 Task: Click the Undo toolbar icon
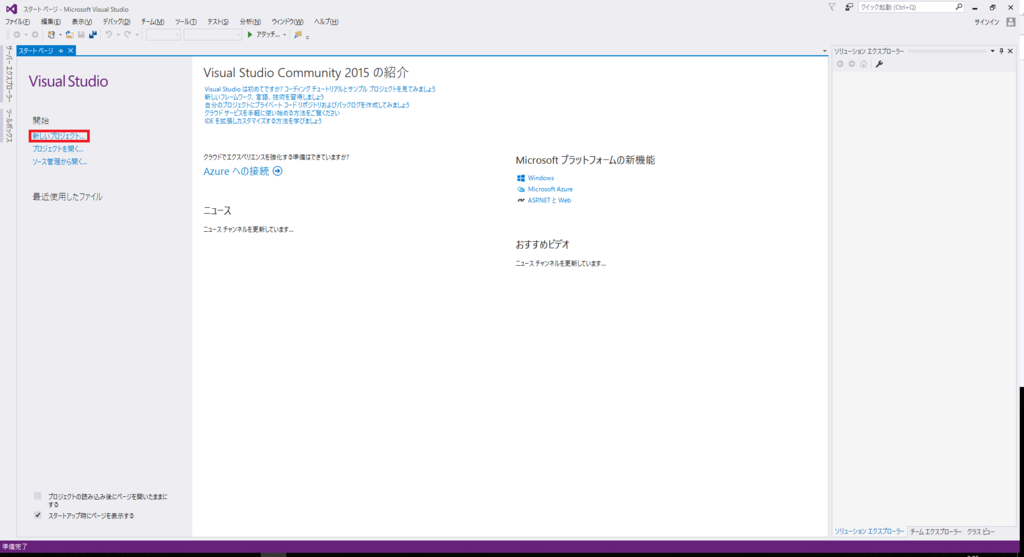pyautogui.click(x=109, y=35)
